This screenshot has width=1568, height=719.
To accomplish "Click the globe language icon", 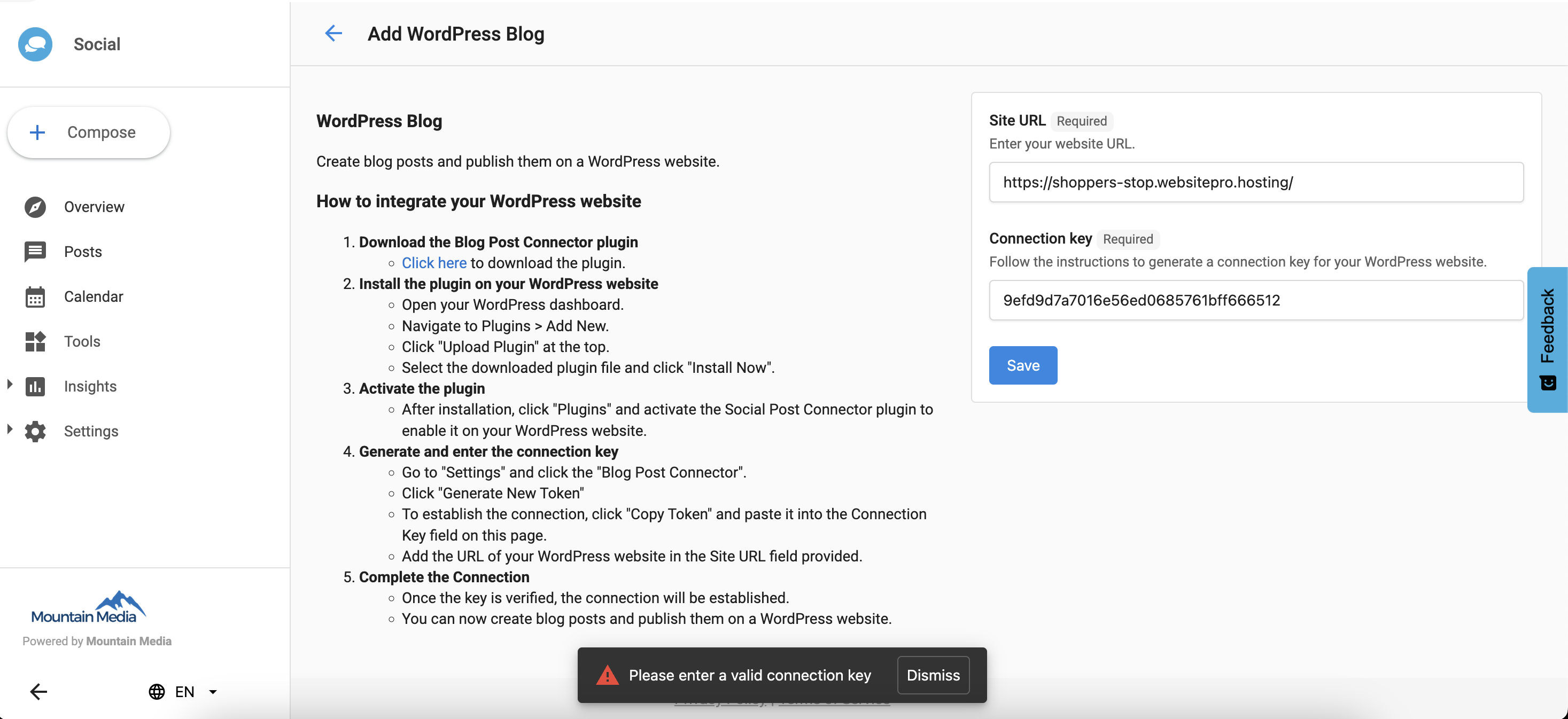I will click(x=157, y=692).
